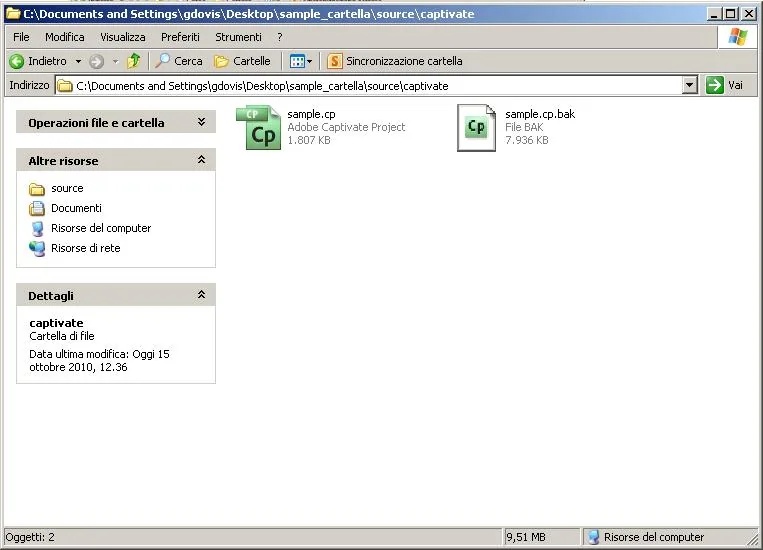This screenshot has height=550, width=763.
Task: Click the status bar computer icon
Action: pos(593,537)
